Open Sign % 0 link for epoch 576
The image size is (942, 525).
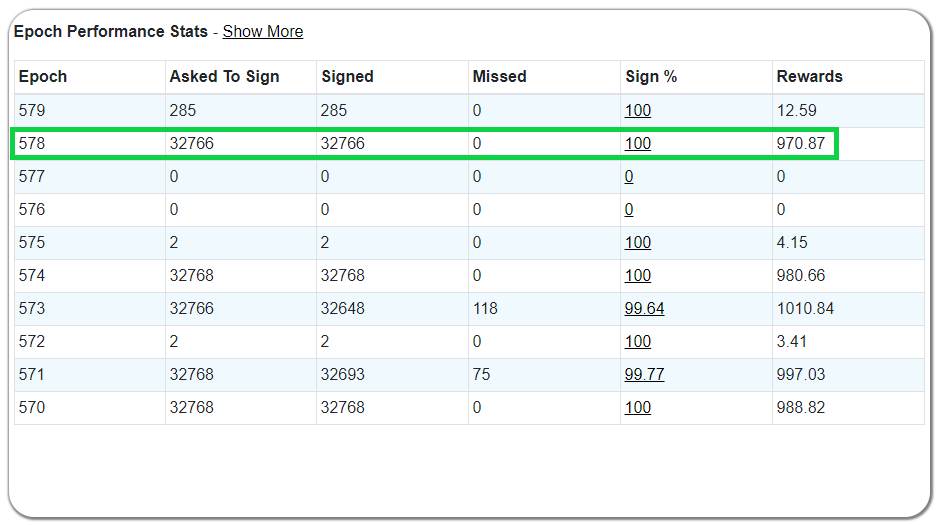[x=628, y=210]
